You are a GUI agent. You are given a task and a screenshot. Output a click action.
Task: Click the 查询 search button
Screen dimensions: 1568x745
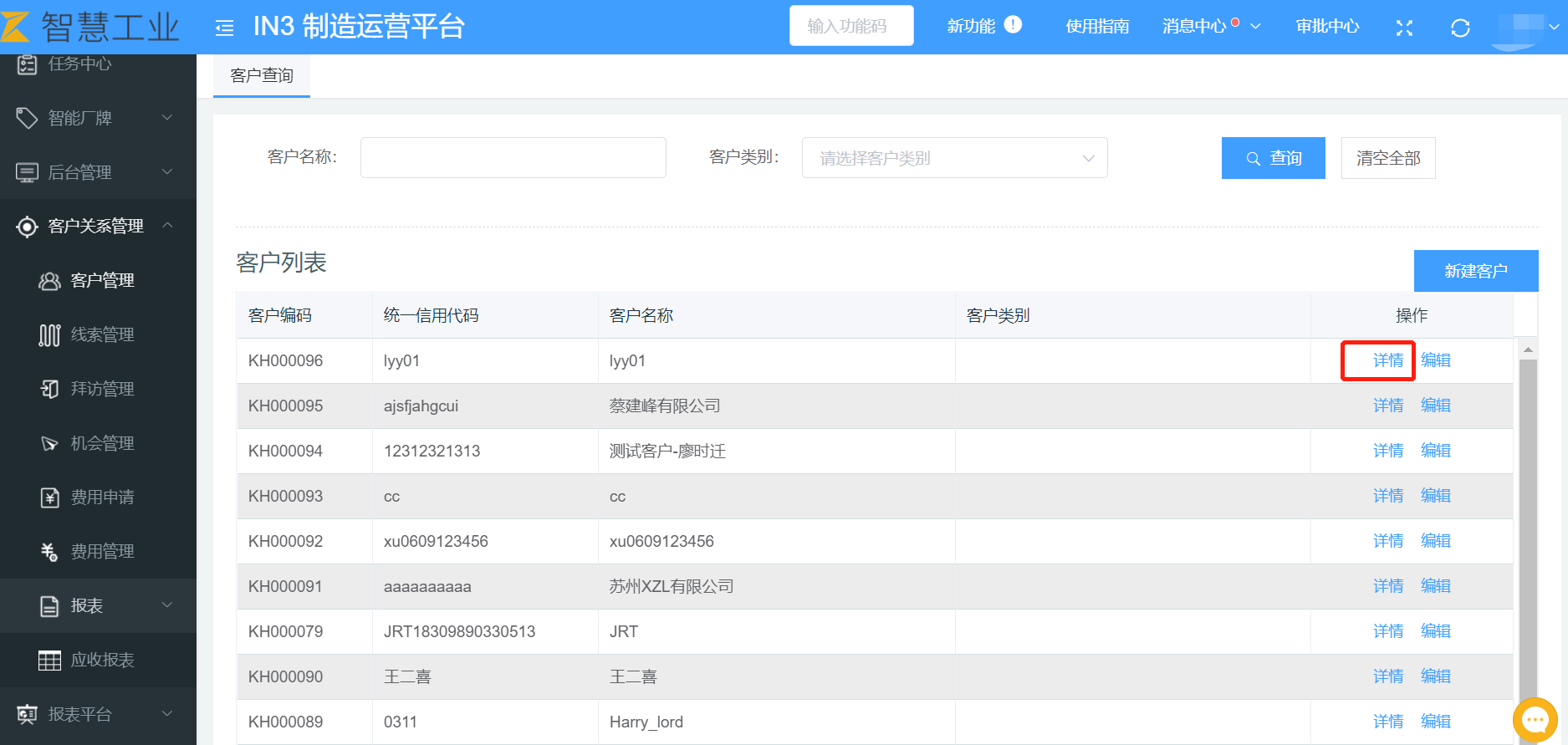pyautogui.click(x=1273, y=158)
